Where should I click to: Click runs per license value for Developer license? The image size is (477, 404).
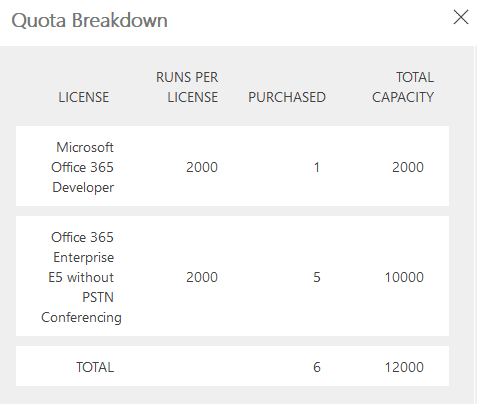pos(202,167)
